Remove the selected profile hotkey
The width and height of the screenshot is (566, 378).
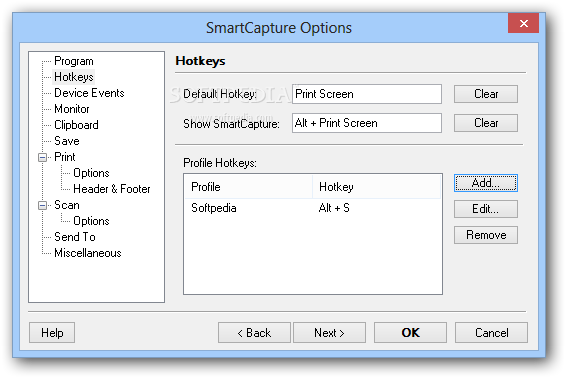point(486,235)
